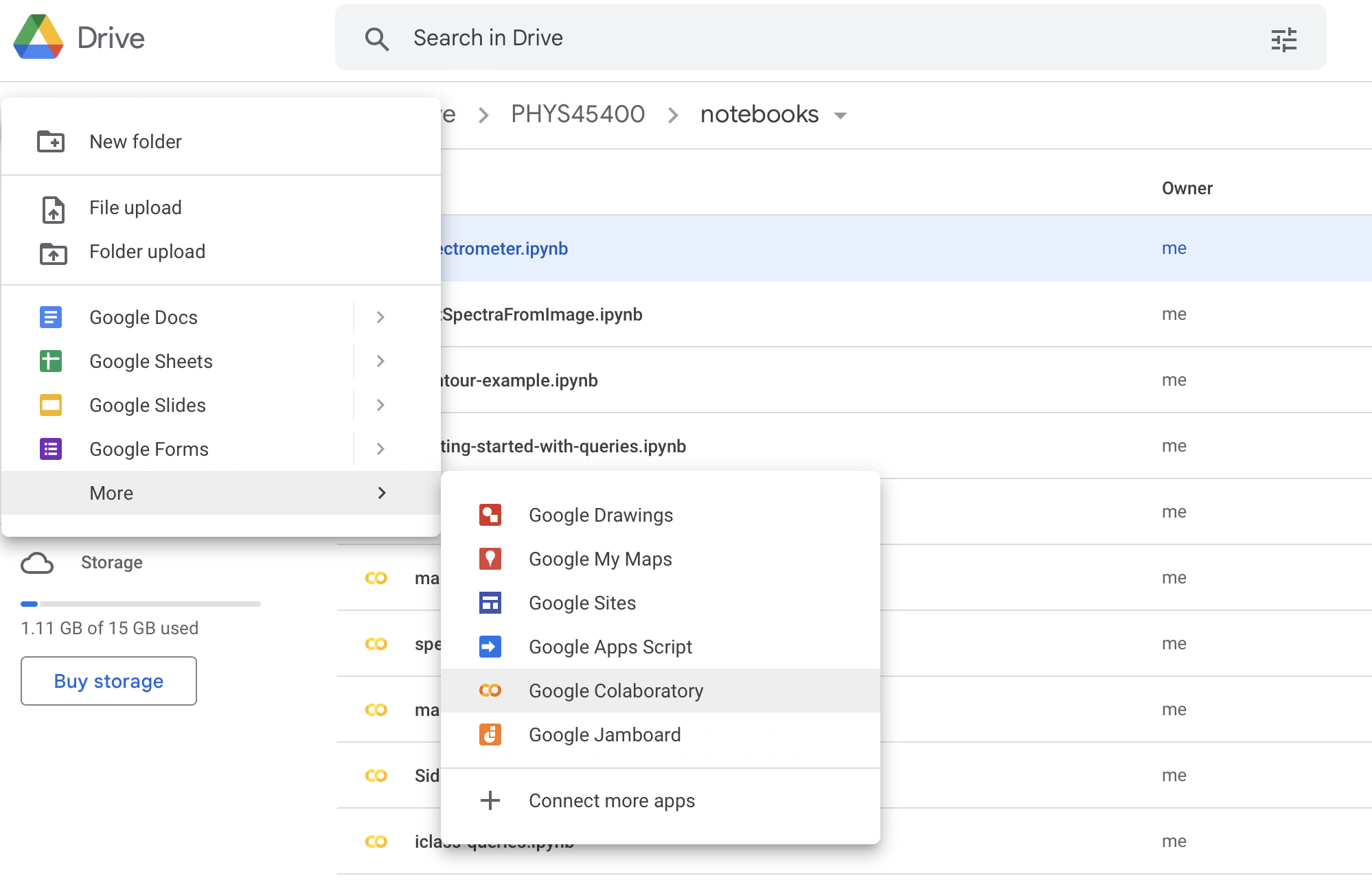Viewport: 1372px width, 880px height.
Task: Click the Google Sheets icon
Action: (51, 361)
